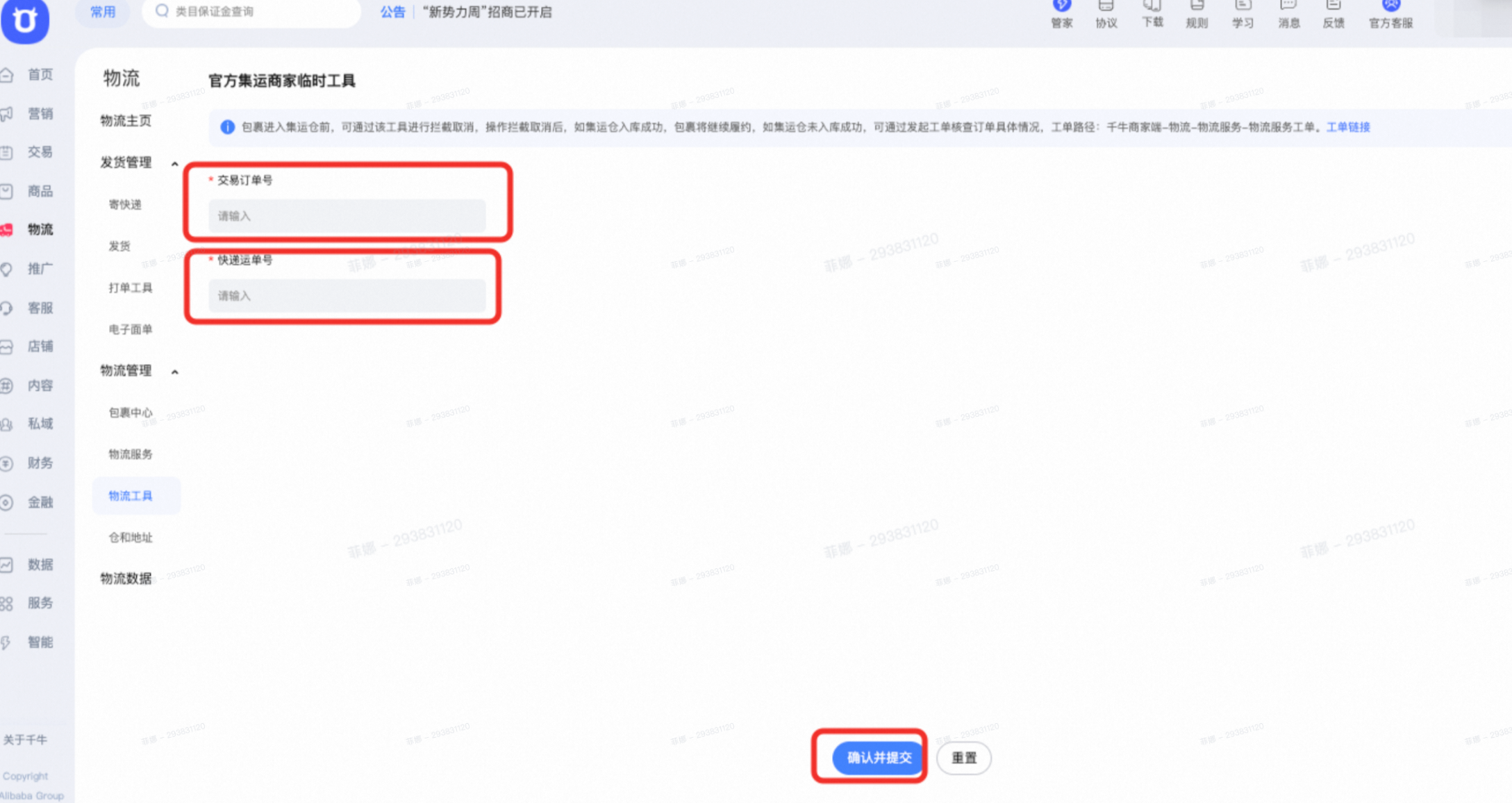Click the 下载 download icon
The width and height of the screenshot is (1512, 803).
point(1152,6)
